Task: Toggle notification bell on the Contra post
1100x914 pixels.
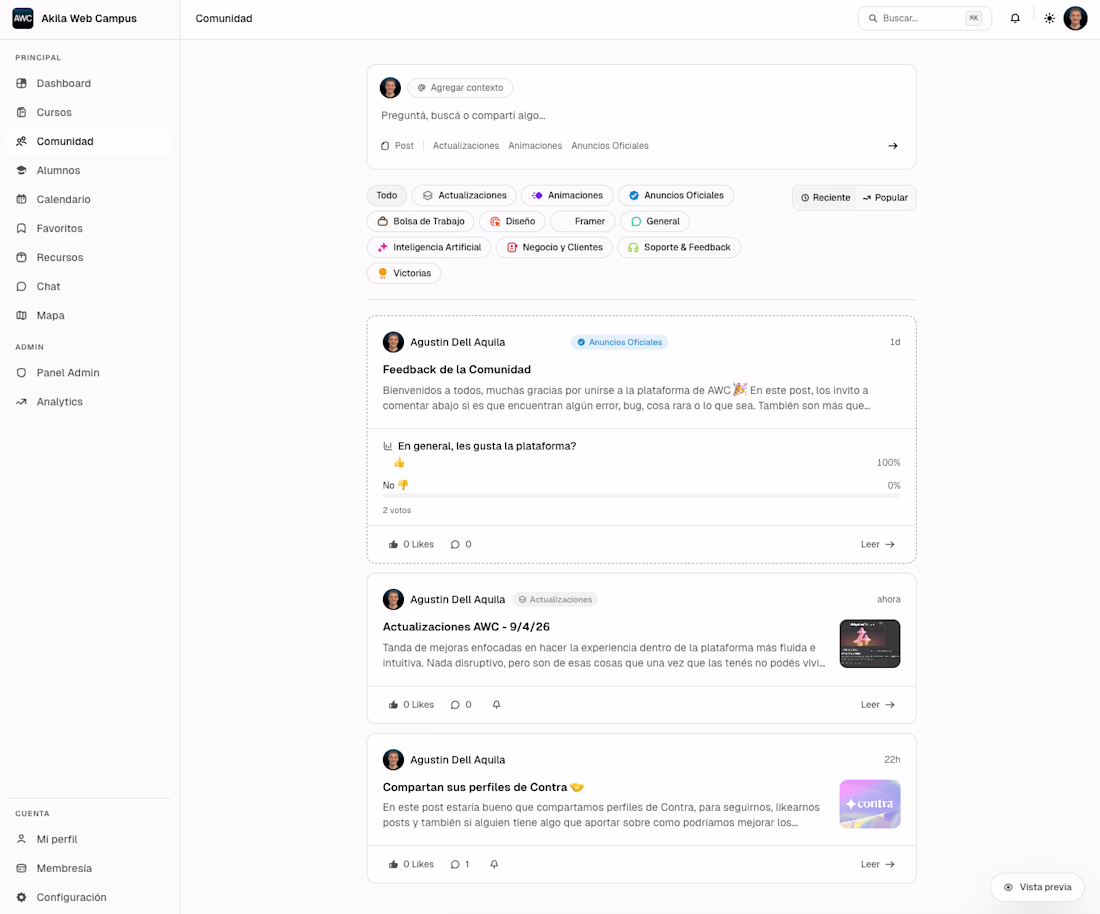Action: coord(494,864)
